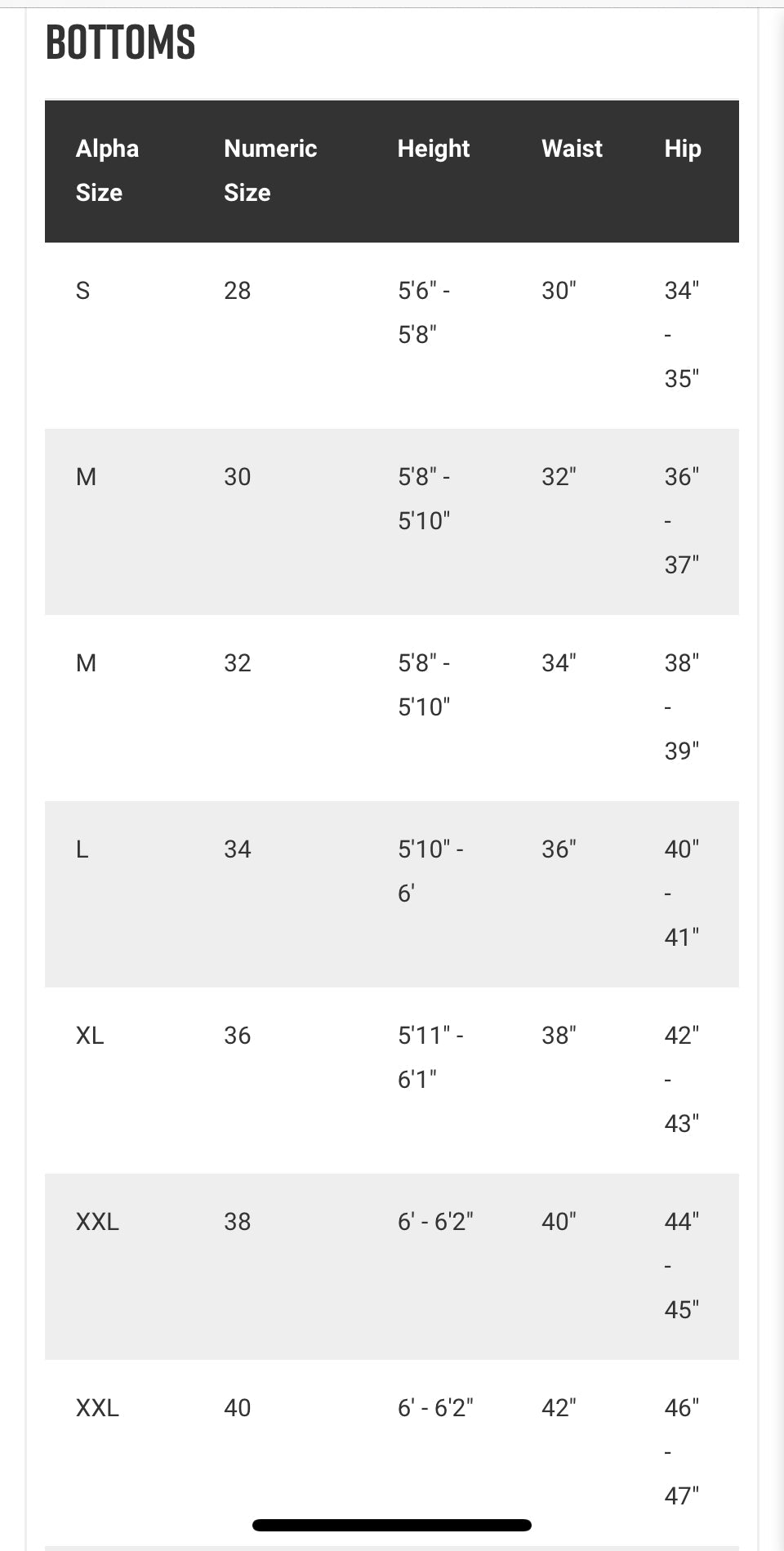Select the Numeric Size column header
784x1551 pixels.
pyautogui.click(x=270, y=171)
